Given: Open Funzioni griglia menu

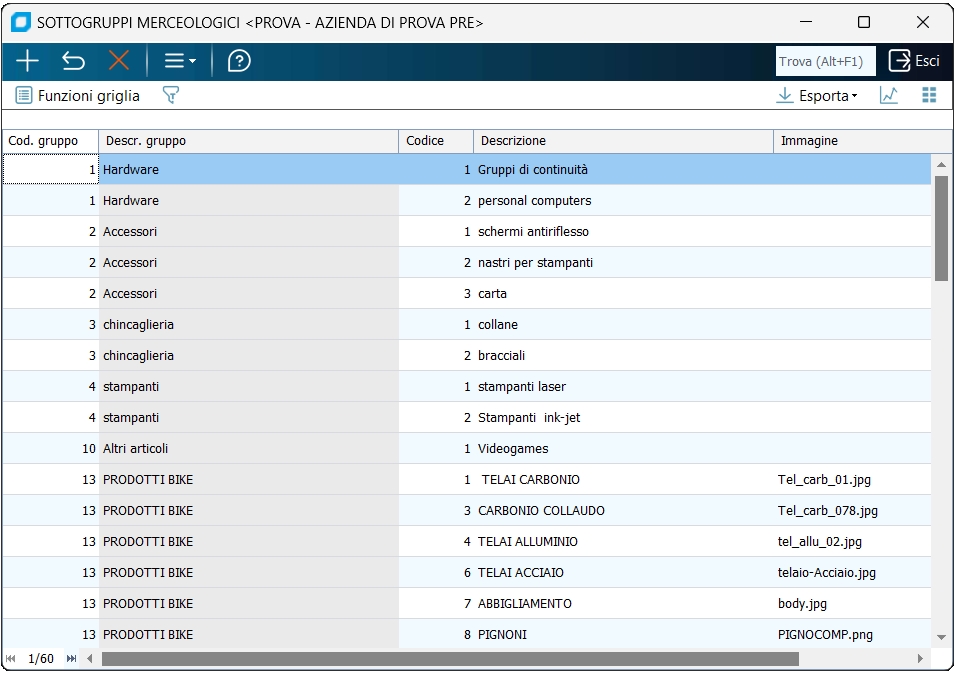Looking at the screenshot, I should [77, 96].
